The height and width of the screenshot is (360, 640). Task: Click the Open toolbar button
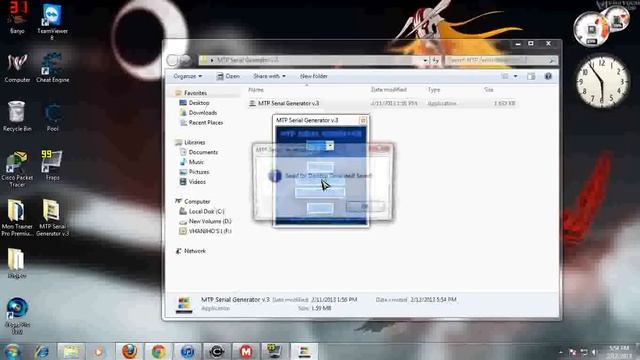click(228, 76)
